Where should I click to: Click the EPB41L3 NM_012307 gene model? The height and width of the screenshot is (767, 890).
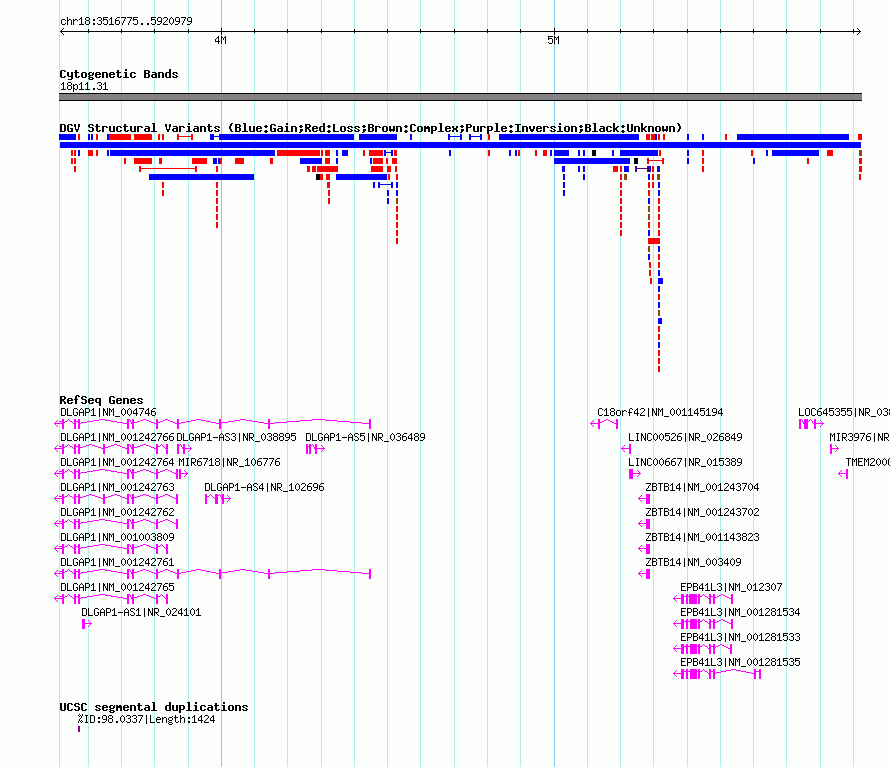703,599
